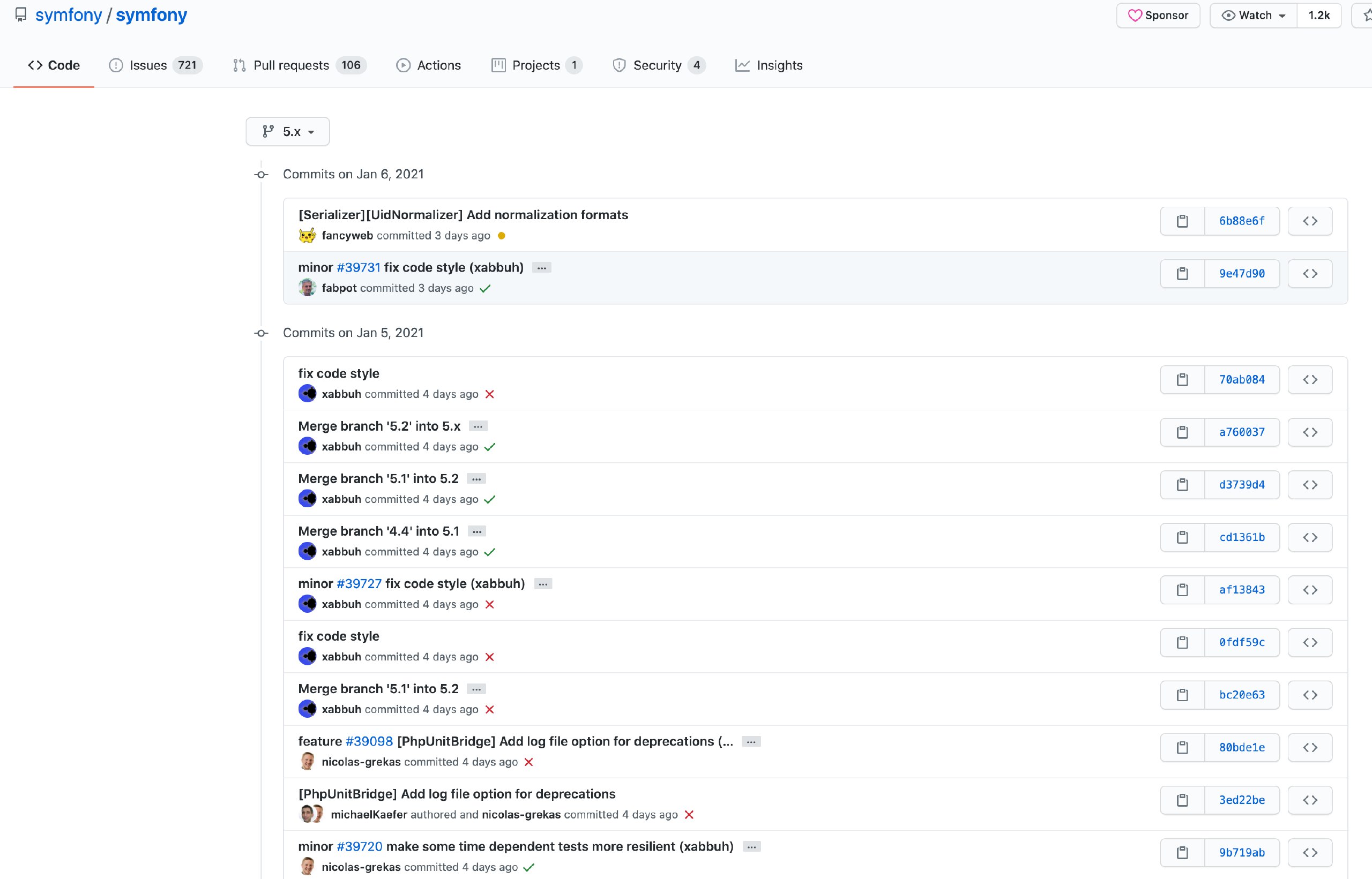Copy full SHA for commit 9e47d90

pos(1182,273)
